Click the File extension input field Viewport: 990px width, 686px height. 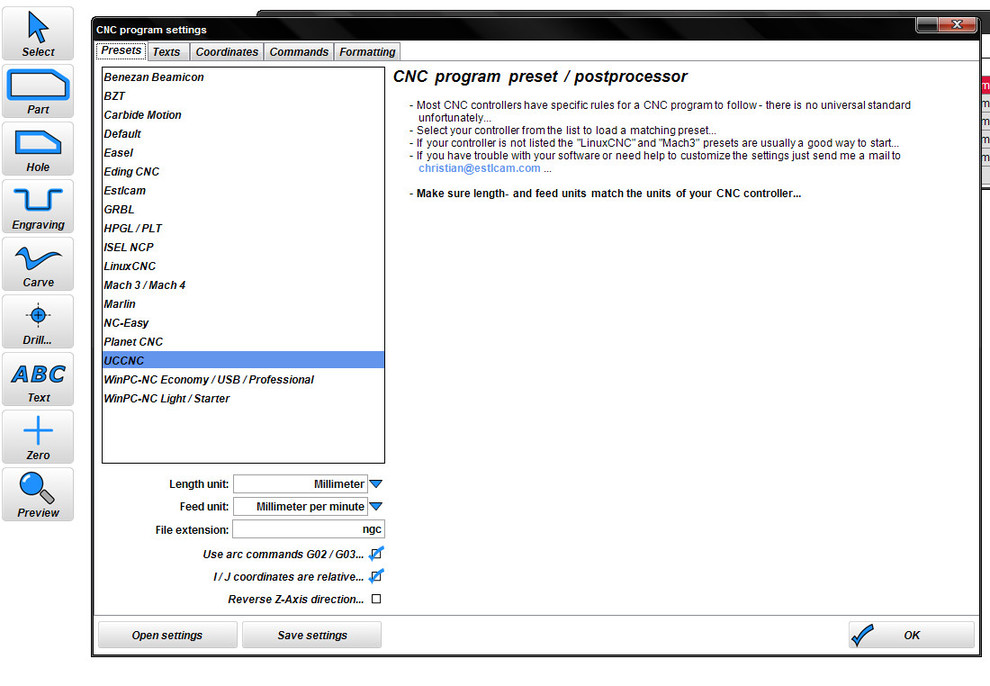click(x=309, y=529)
